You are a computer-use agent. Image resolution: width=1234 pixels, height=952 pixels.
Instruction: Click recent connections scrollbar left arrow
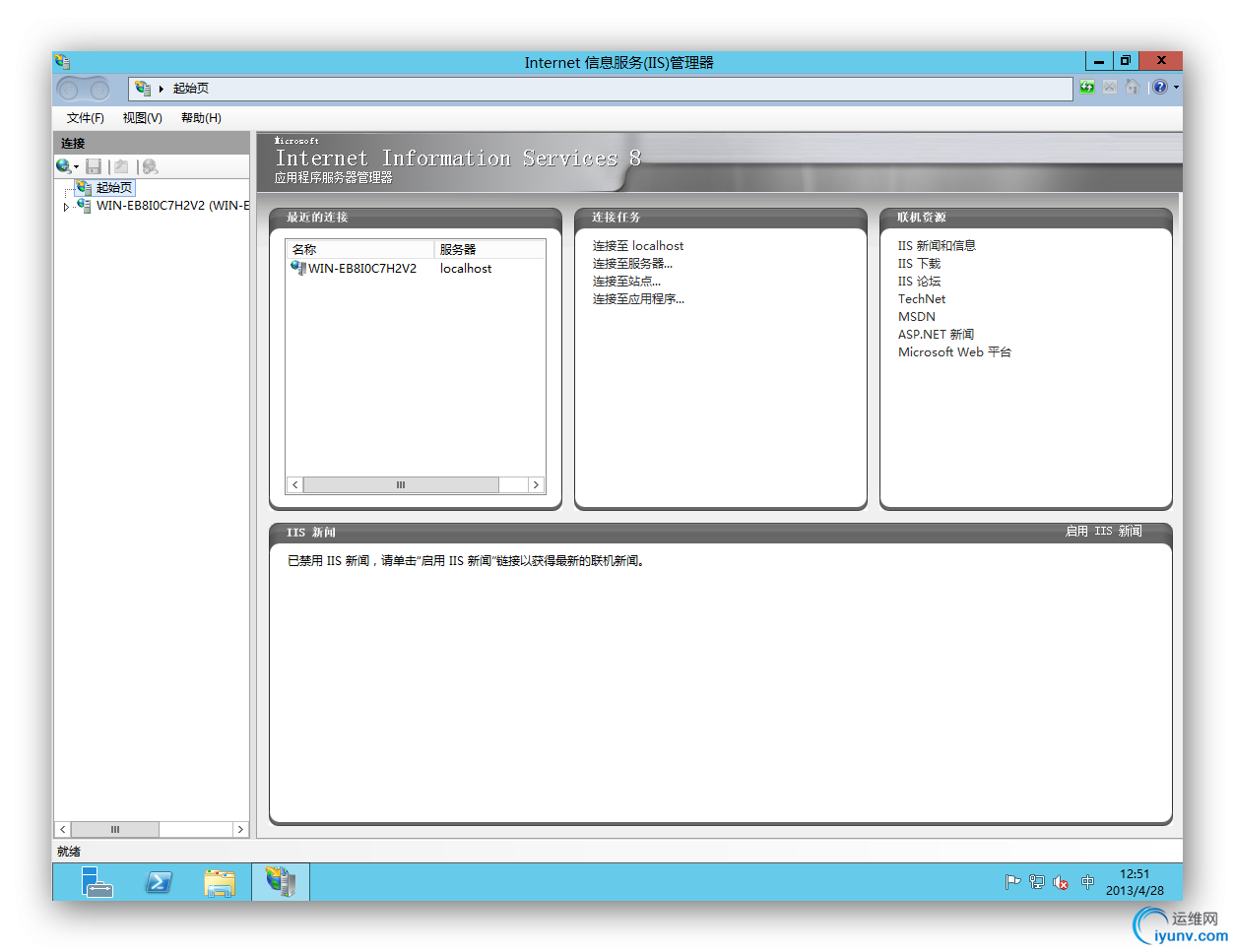tap(294, 484)
